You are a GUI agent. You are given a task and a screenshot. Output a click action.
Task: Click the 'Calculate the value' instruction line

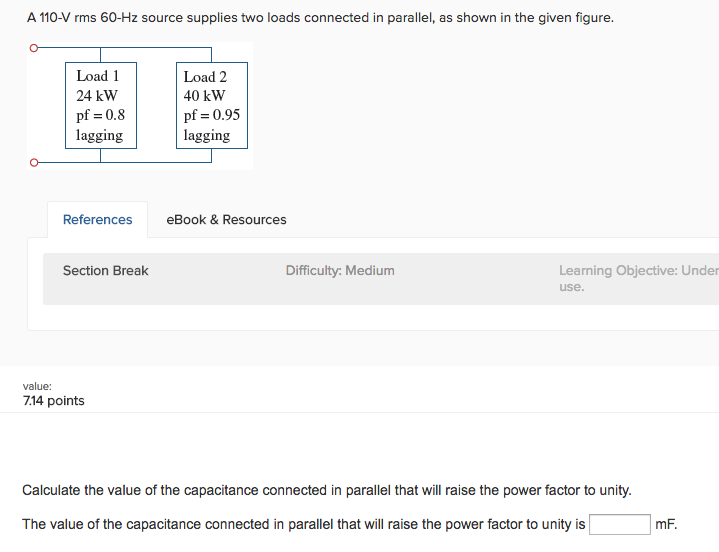327,490
